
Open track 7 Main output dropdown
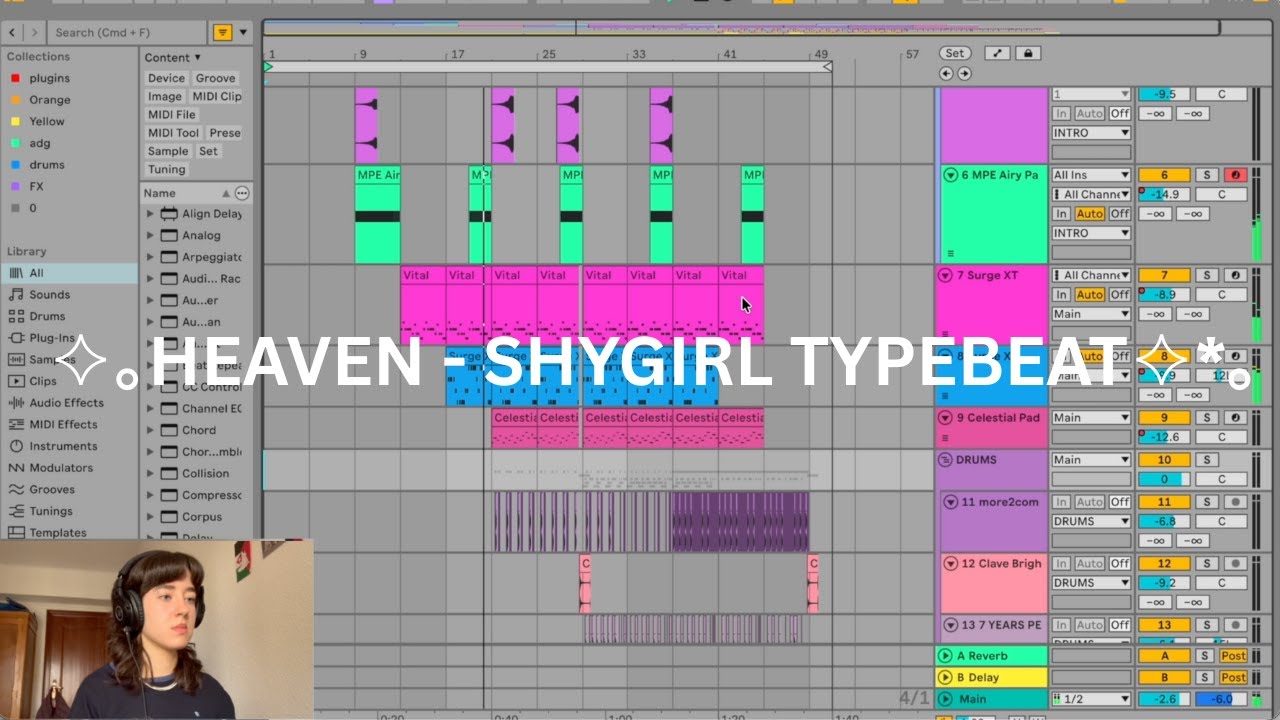[1091, 314]
